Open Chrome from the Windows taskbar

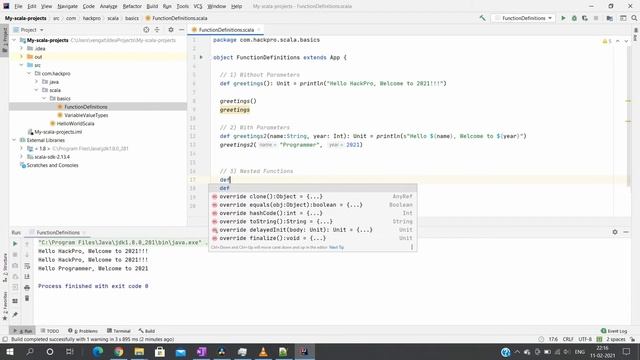point(119,351)
